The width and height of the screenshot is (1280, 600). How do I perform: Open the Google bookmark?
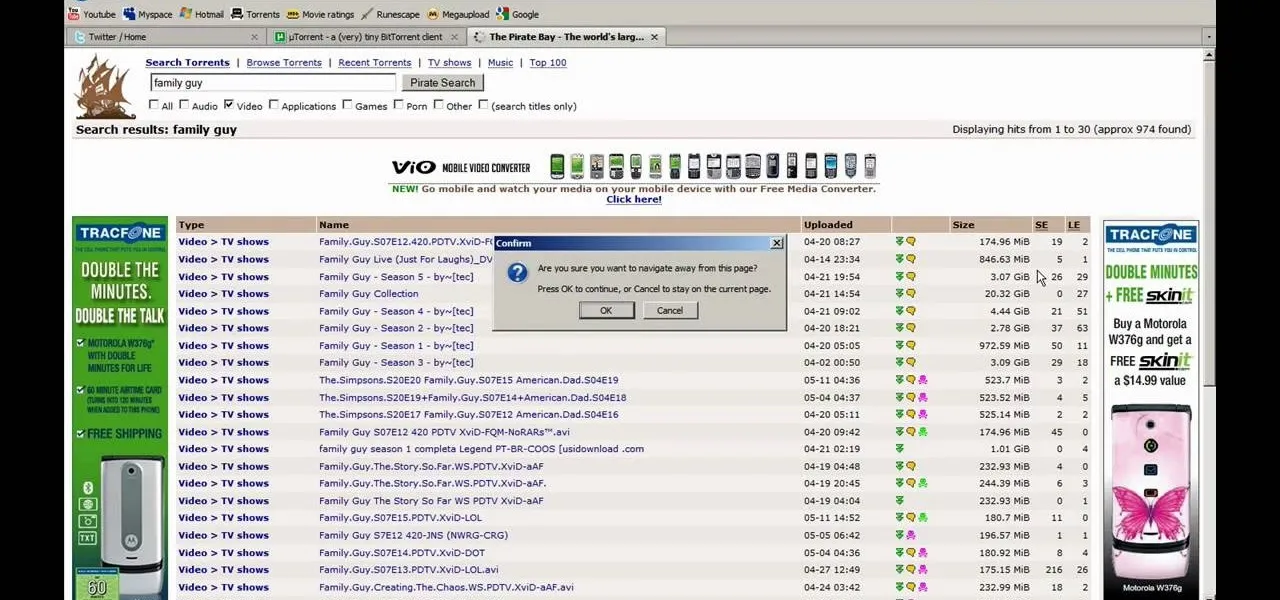click(x=517, y=14)
